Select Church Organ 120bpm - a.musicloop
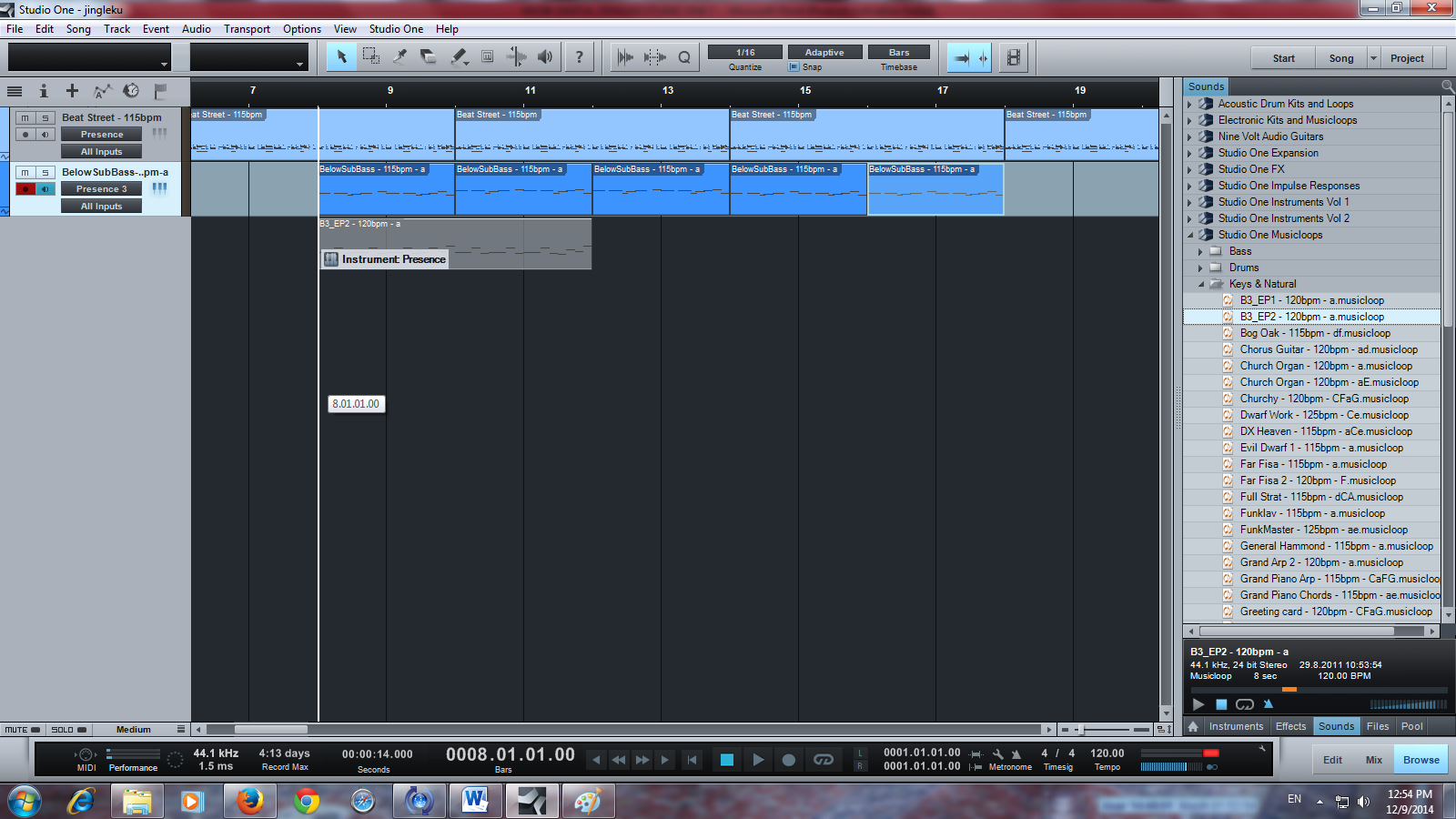Viewport: 1456px width, 819px height. point(1325,366)
